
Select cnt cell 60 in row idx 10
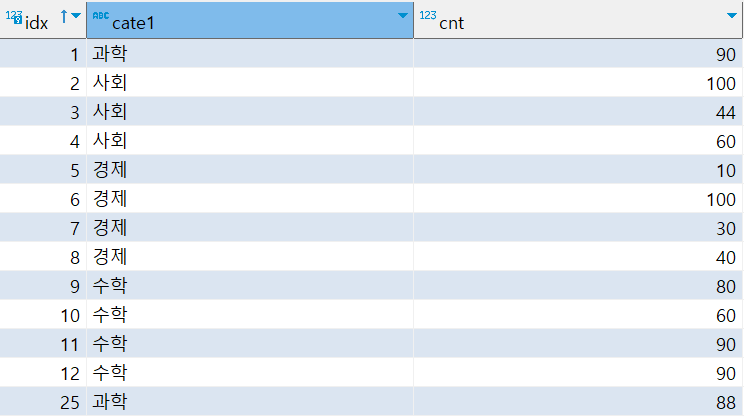coord(578,314)
